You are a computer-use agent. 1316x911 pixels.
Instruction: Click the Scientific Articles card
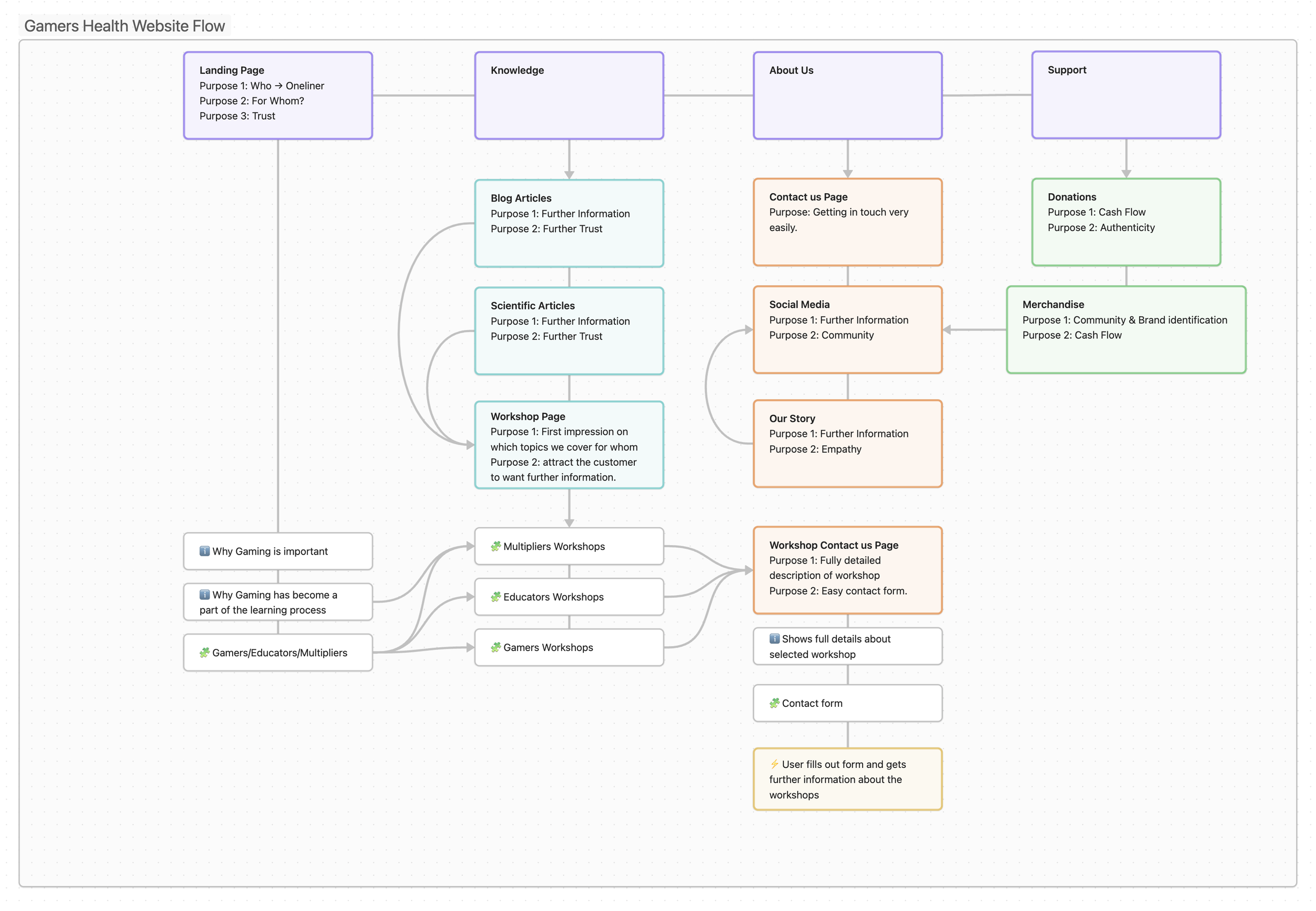[569, 331]
